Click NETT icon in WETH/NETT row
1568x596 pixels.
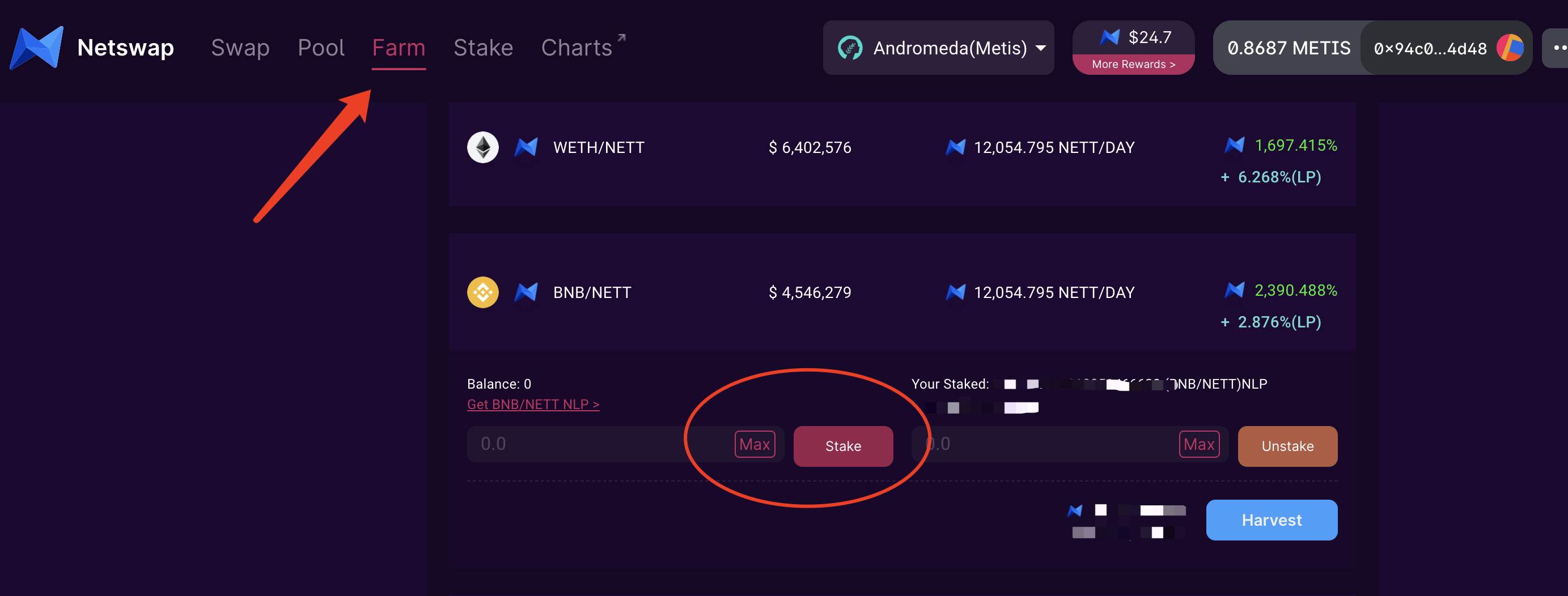click(526, 147)
